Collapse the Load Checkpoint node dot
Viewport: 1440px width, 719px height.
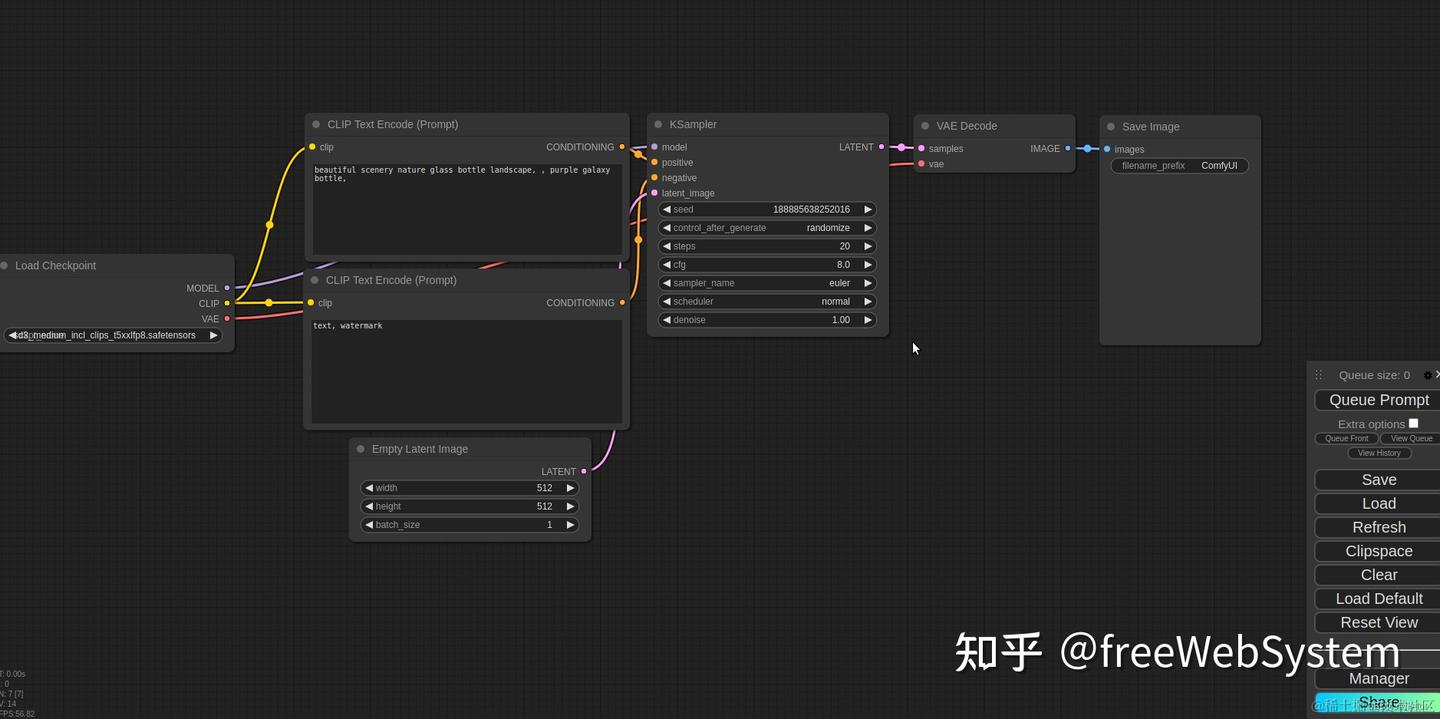point(4,266)
